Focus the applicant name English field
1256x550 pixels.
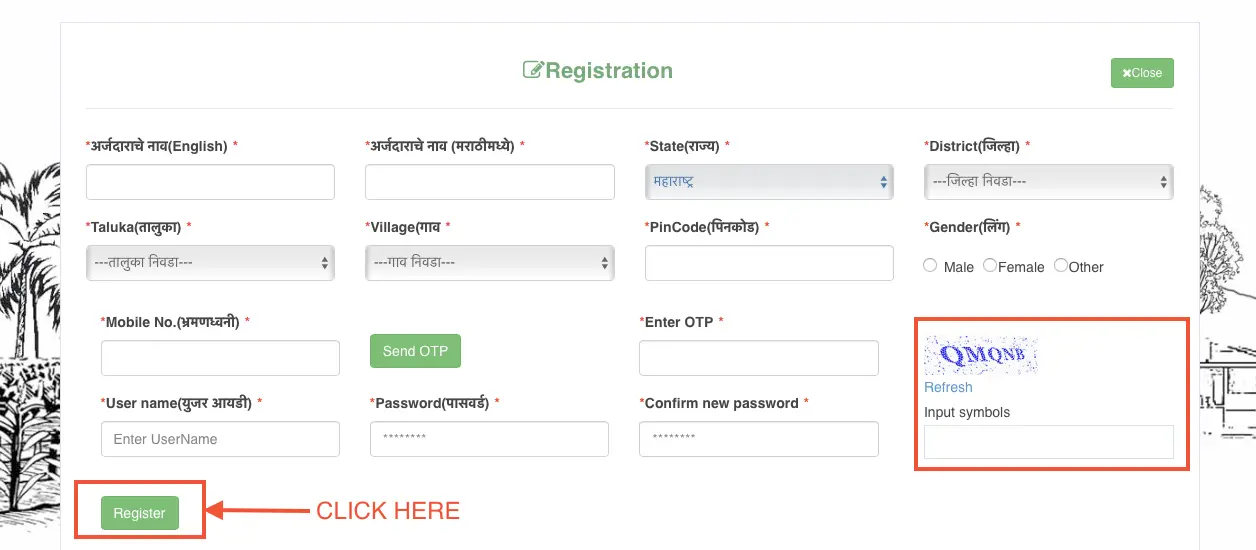click(x=210, y=182)
